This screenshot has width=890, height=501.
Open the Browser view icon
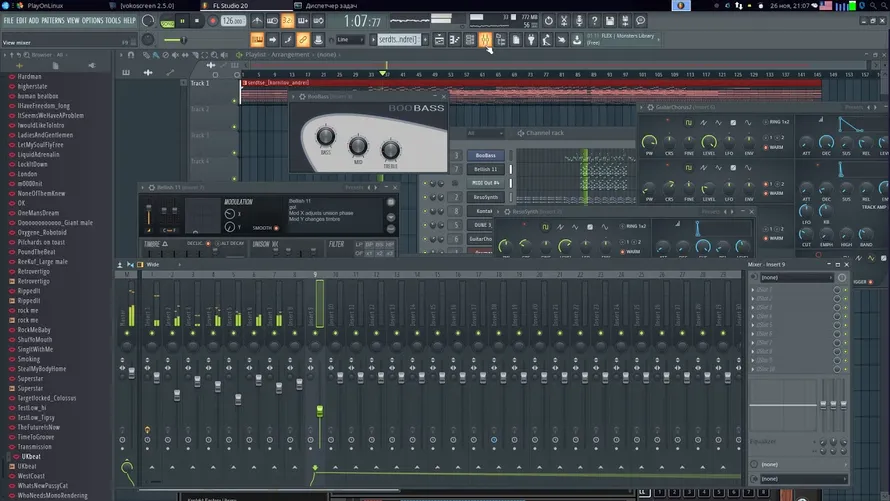(501, 39)
